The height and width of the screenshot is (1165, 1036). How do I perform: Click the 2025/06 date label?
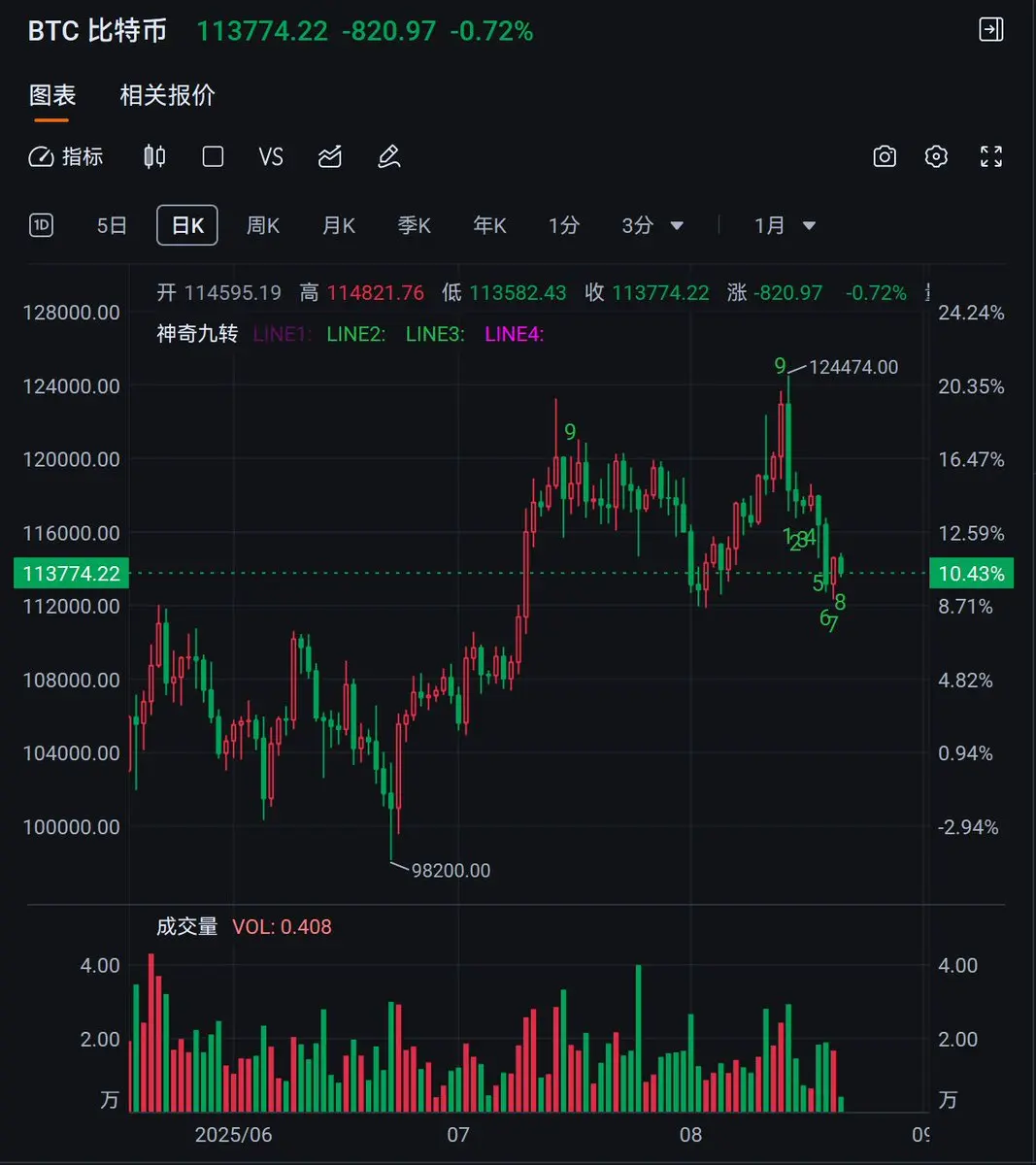233,1134
